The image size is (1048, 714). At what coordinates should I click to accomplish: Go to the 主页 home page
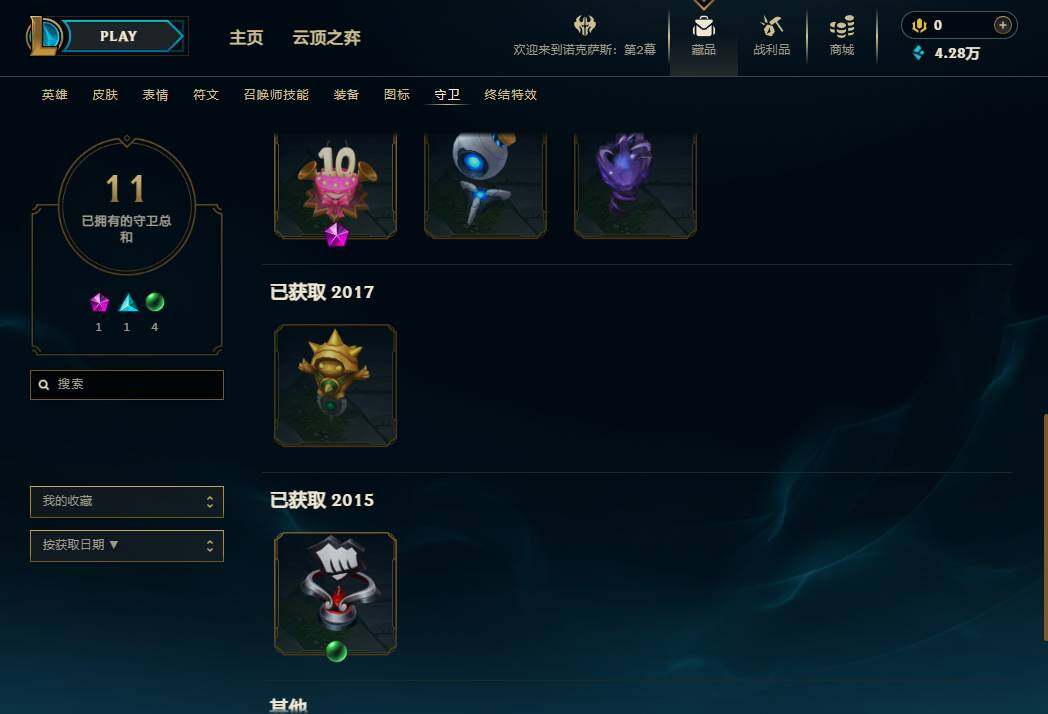click(246, 37)
